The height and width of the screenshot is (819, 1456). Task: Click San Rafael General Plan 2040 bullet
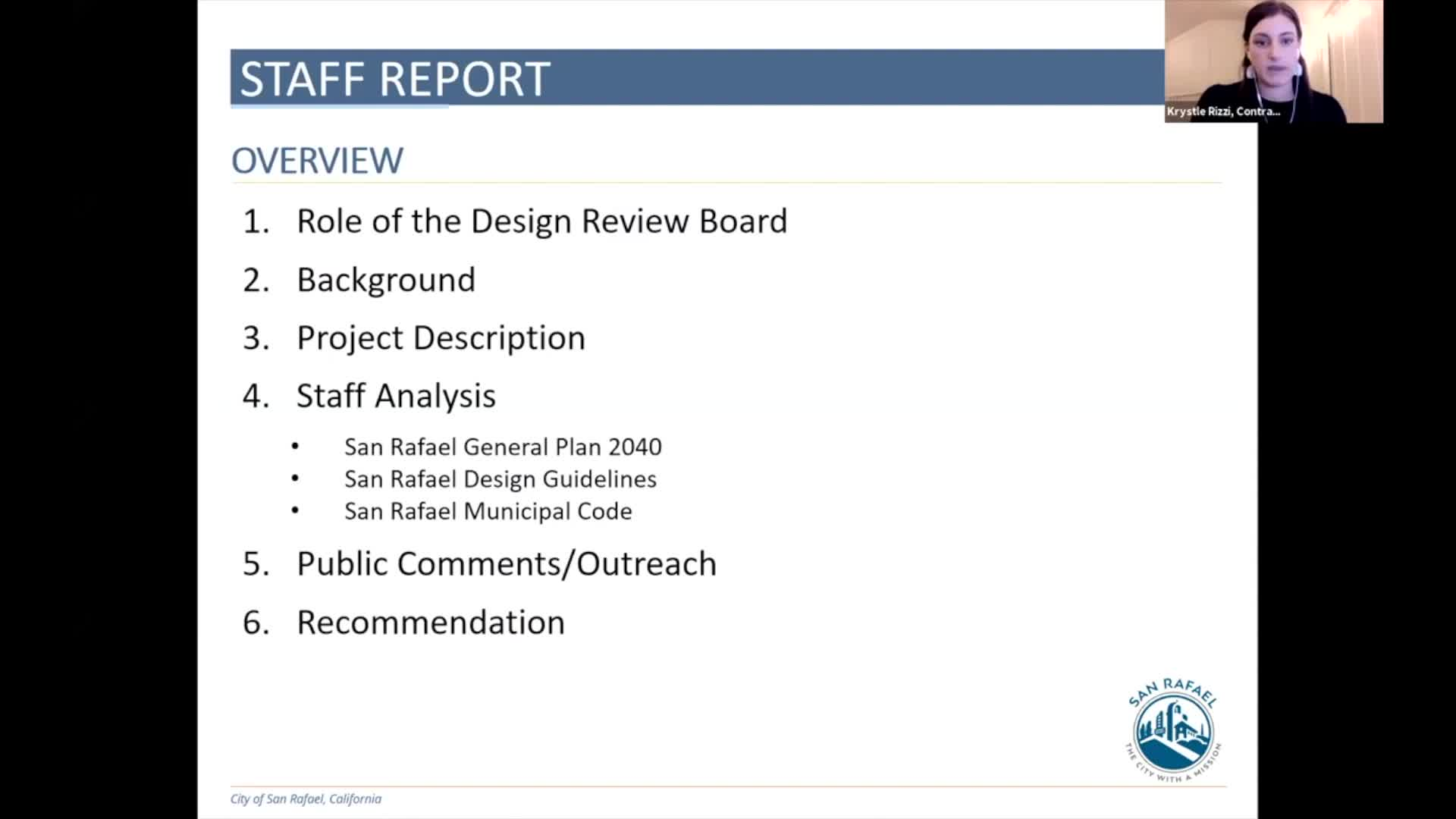click(502, 447)
